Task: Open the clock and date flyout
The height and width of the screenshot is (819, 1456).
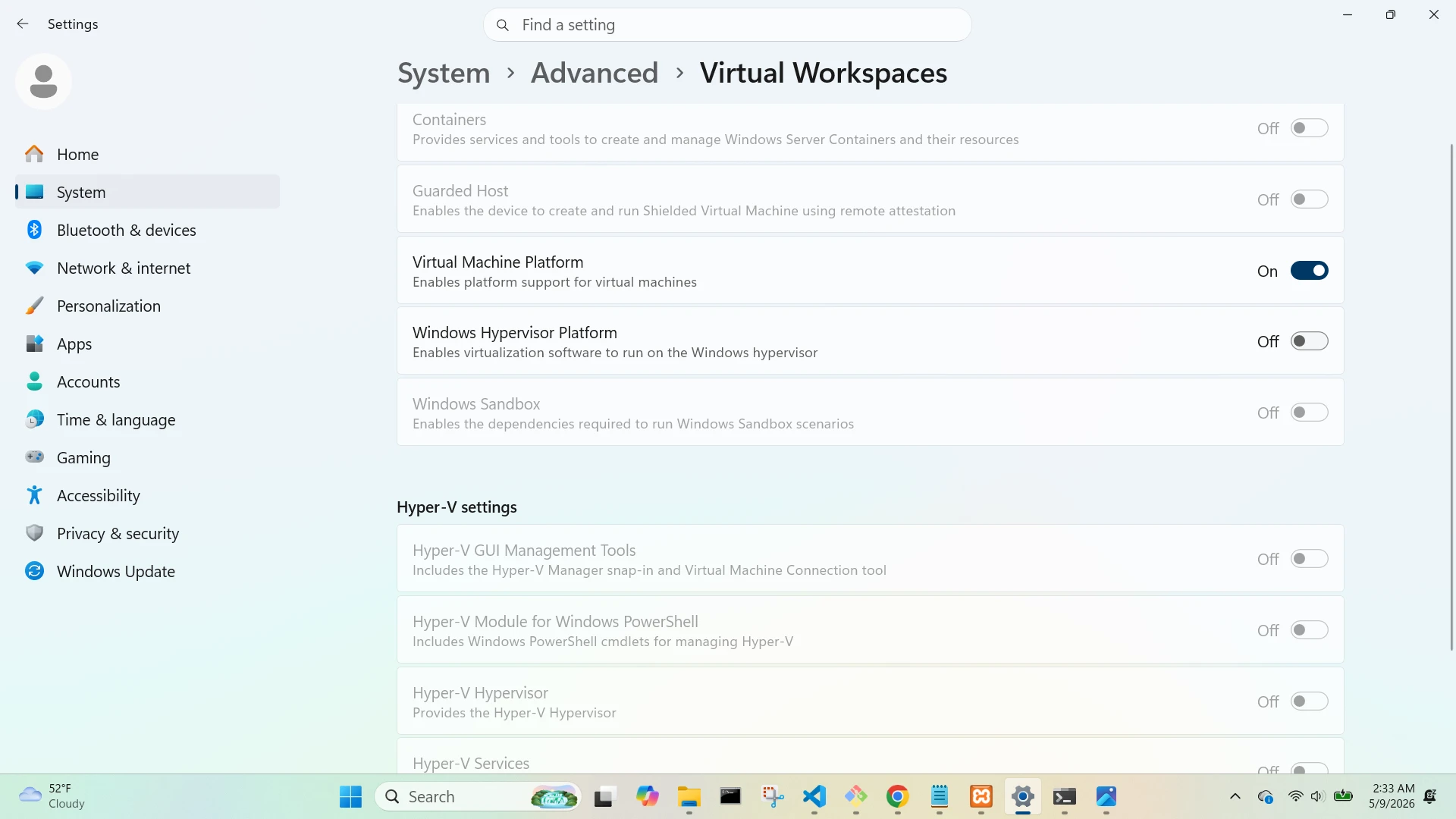Action: (1392, 796)
